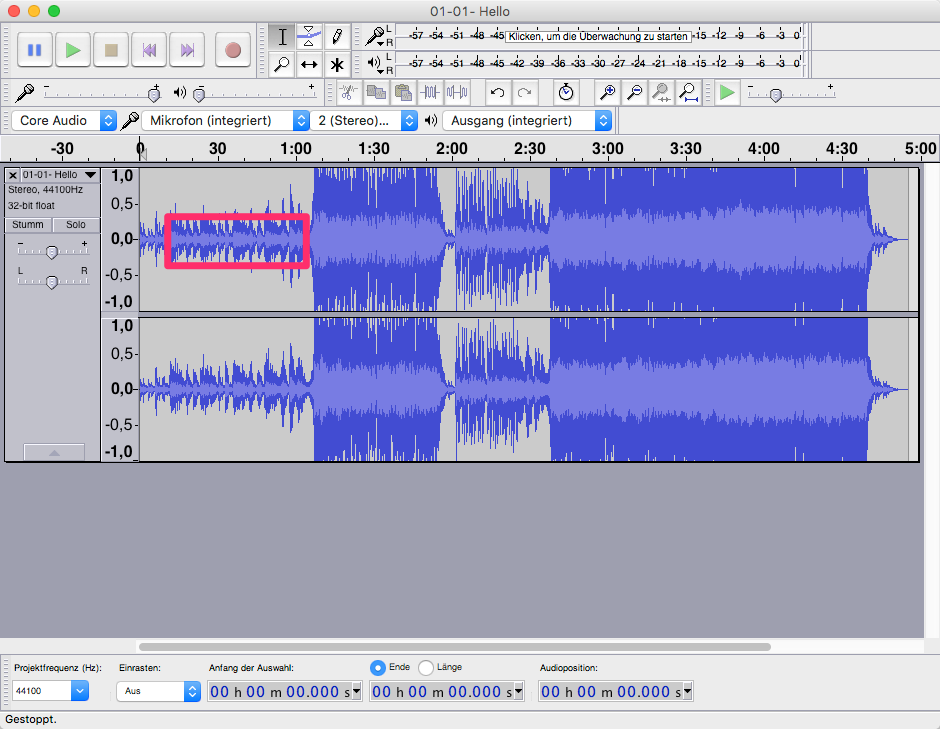Click the '32-bit float' track info text
This screenshot has width=940, height=729.
(x=31, y=206)
